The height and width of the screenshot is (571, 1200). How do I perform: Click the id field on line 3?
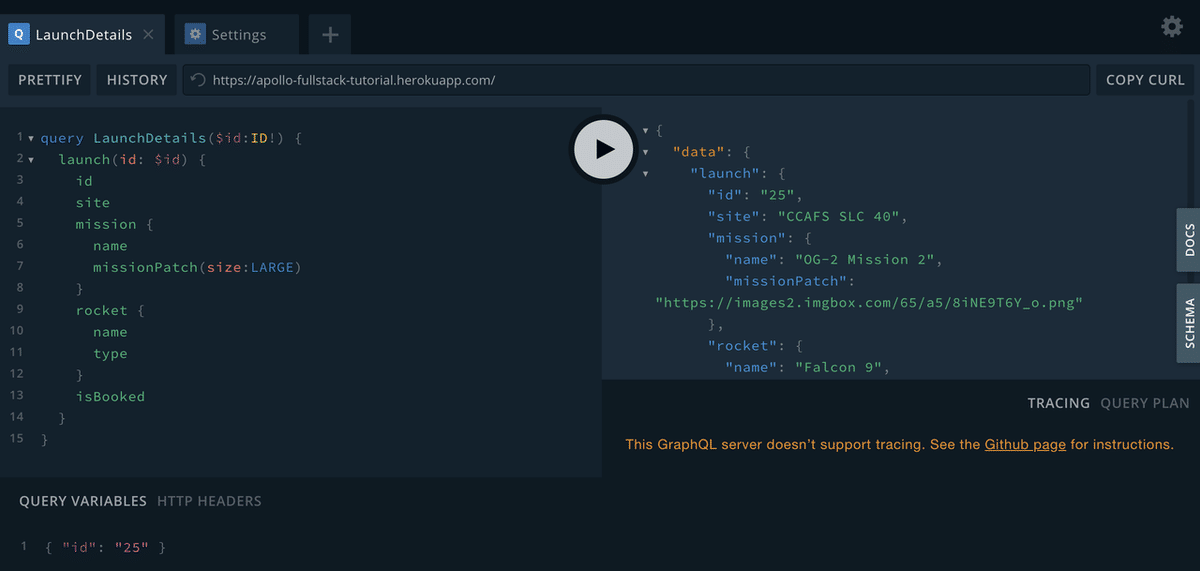point(84,181)
